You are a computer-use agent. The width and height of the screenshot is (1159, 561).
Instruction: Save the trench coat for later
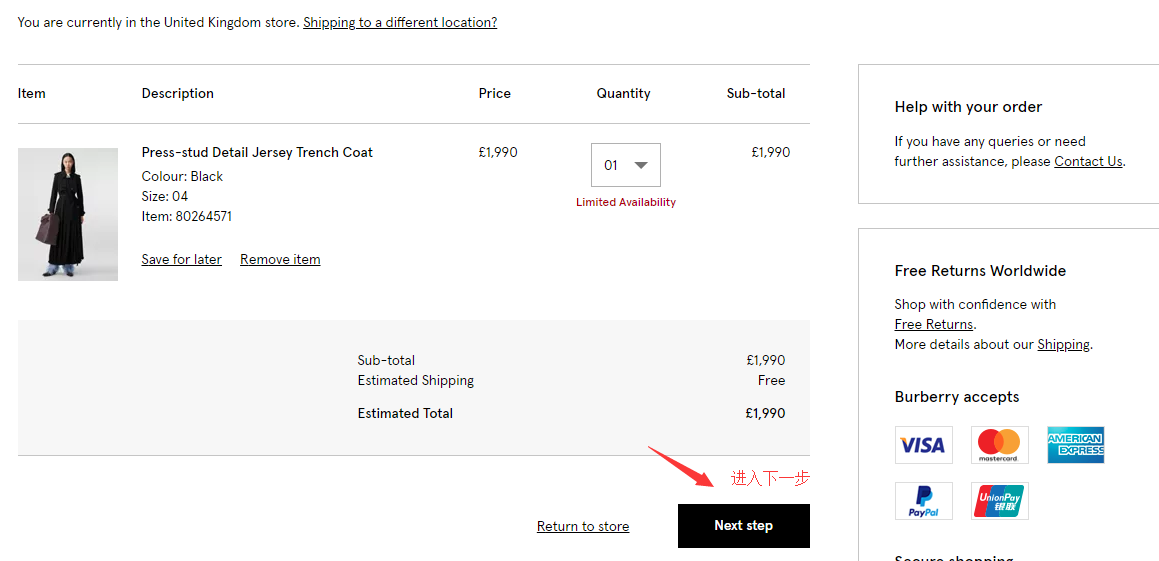[182, 259]
